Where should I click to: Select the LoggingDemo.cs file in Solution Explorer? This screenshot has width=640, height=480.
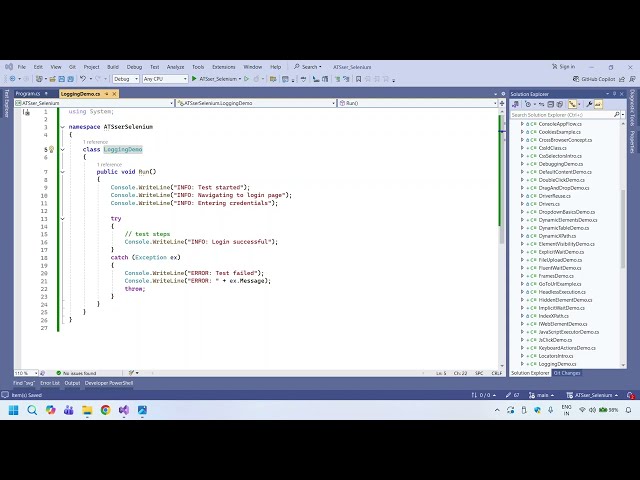point(557,364)
